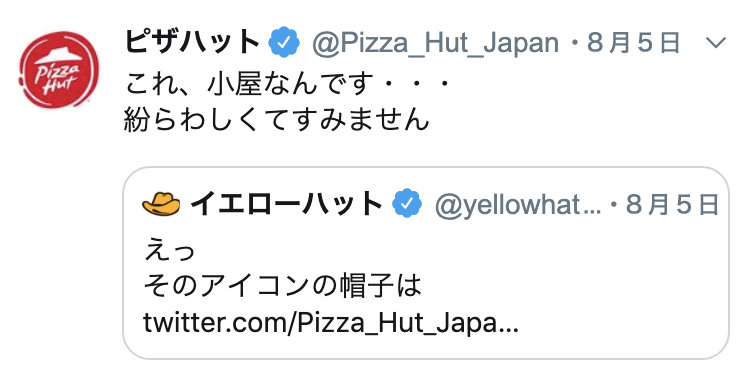
Task: Click the cowboy hat emoji icon
Action: click(161, 204)
